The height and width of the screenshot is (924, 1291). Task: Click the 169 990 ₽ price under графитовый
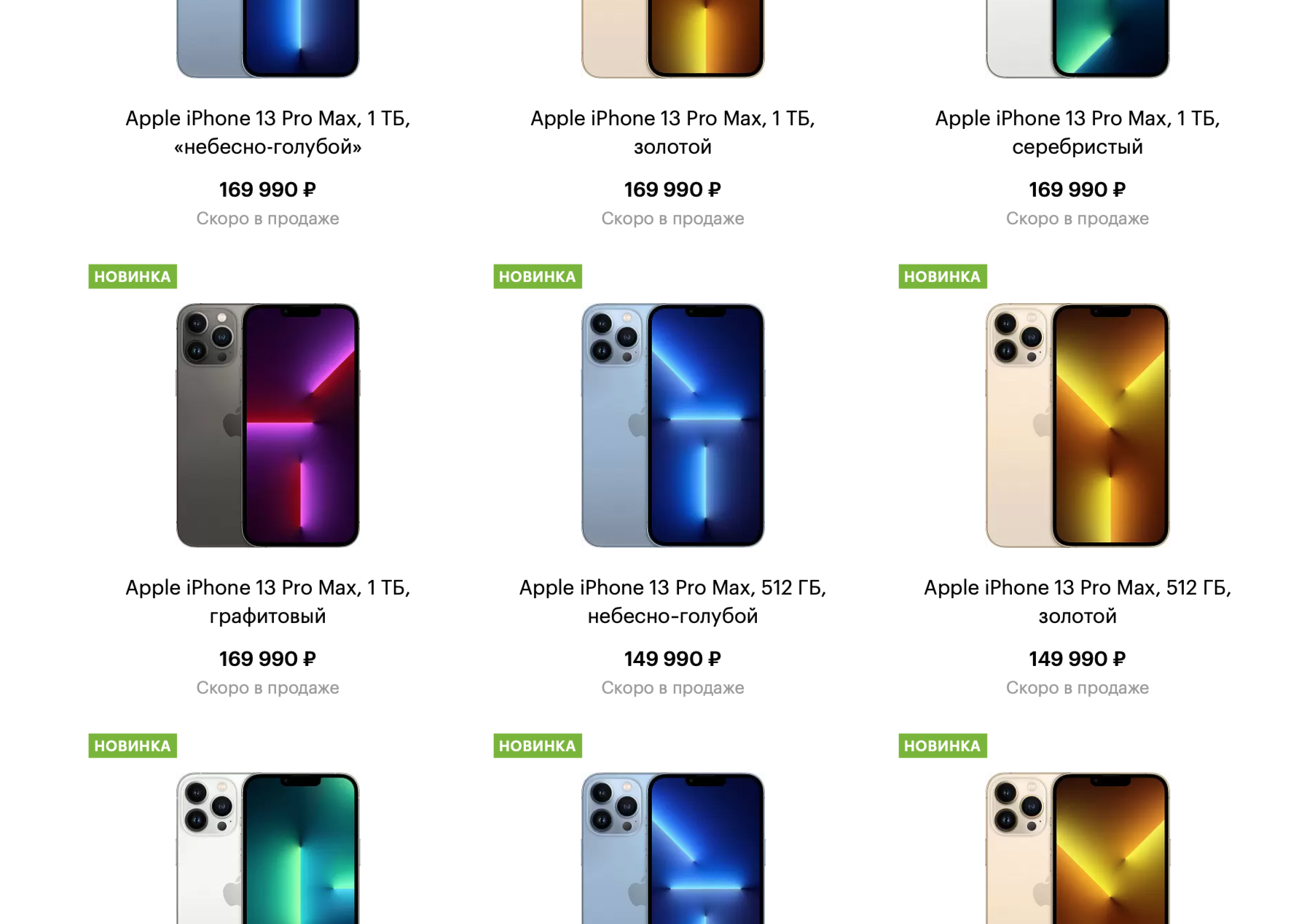pyautogui.click(x=267, y=659)
